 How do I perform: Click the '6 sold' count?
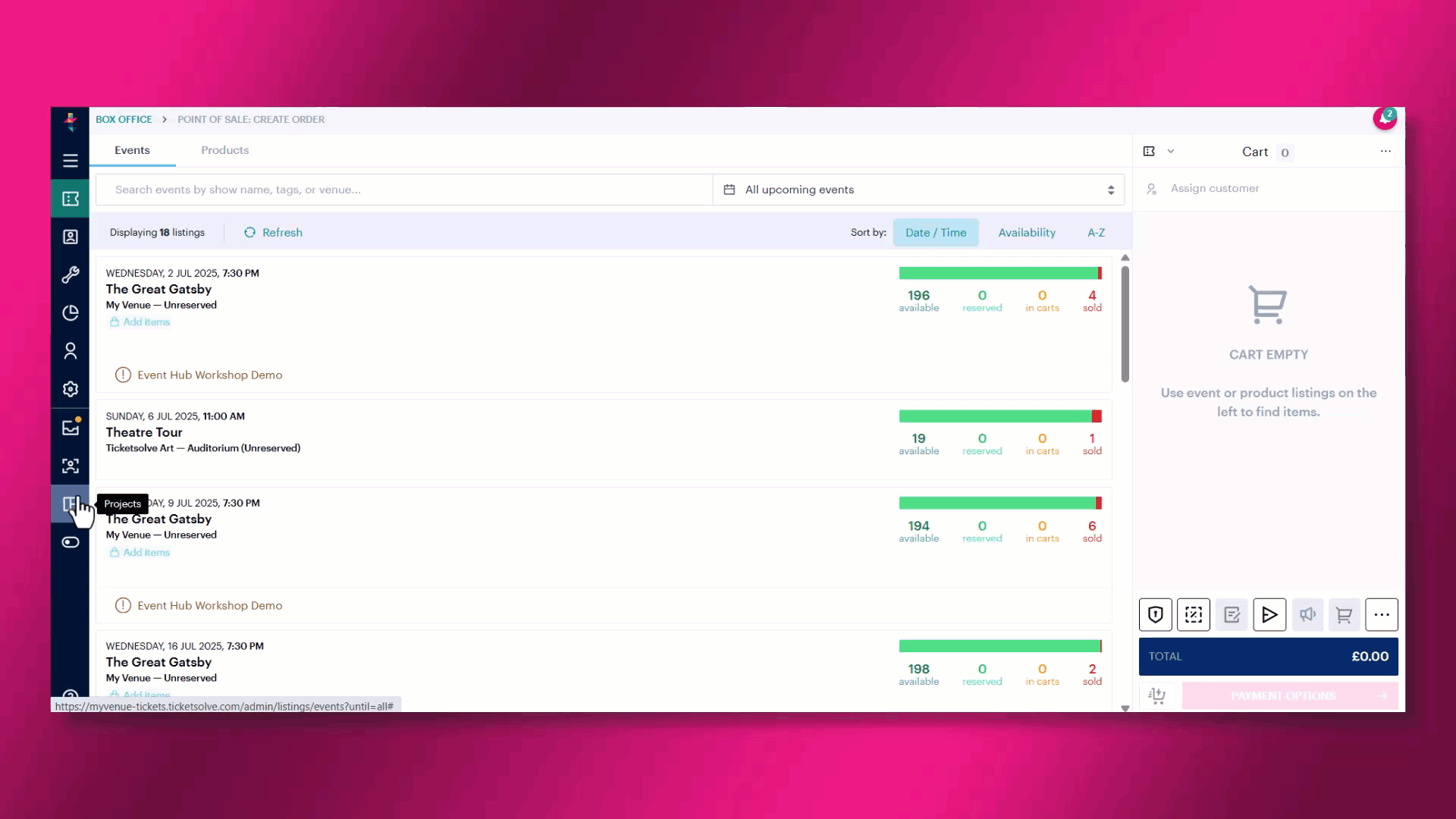click(x=1092, y=531)
